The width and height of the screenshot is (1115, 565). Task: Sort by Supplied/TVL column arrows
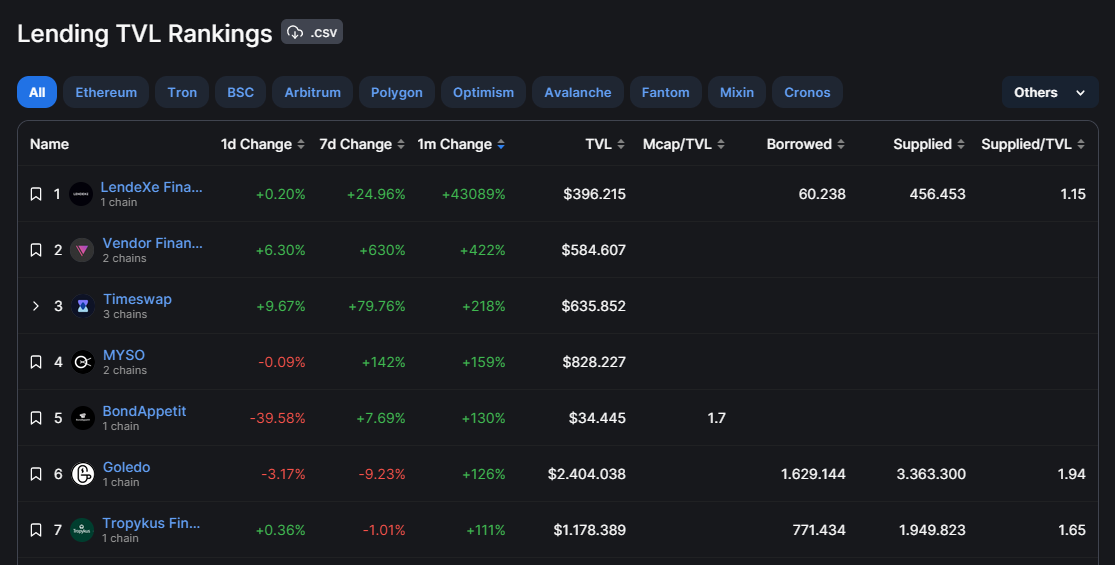click(x=1081, y=144)
